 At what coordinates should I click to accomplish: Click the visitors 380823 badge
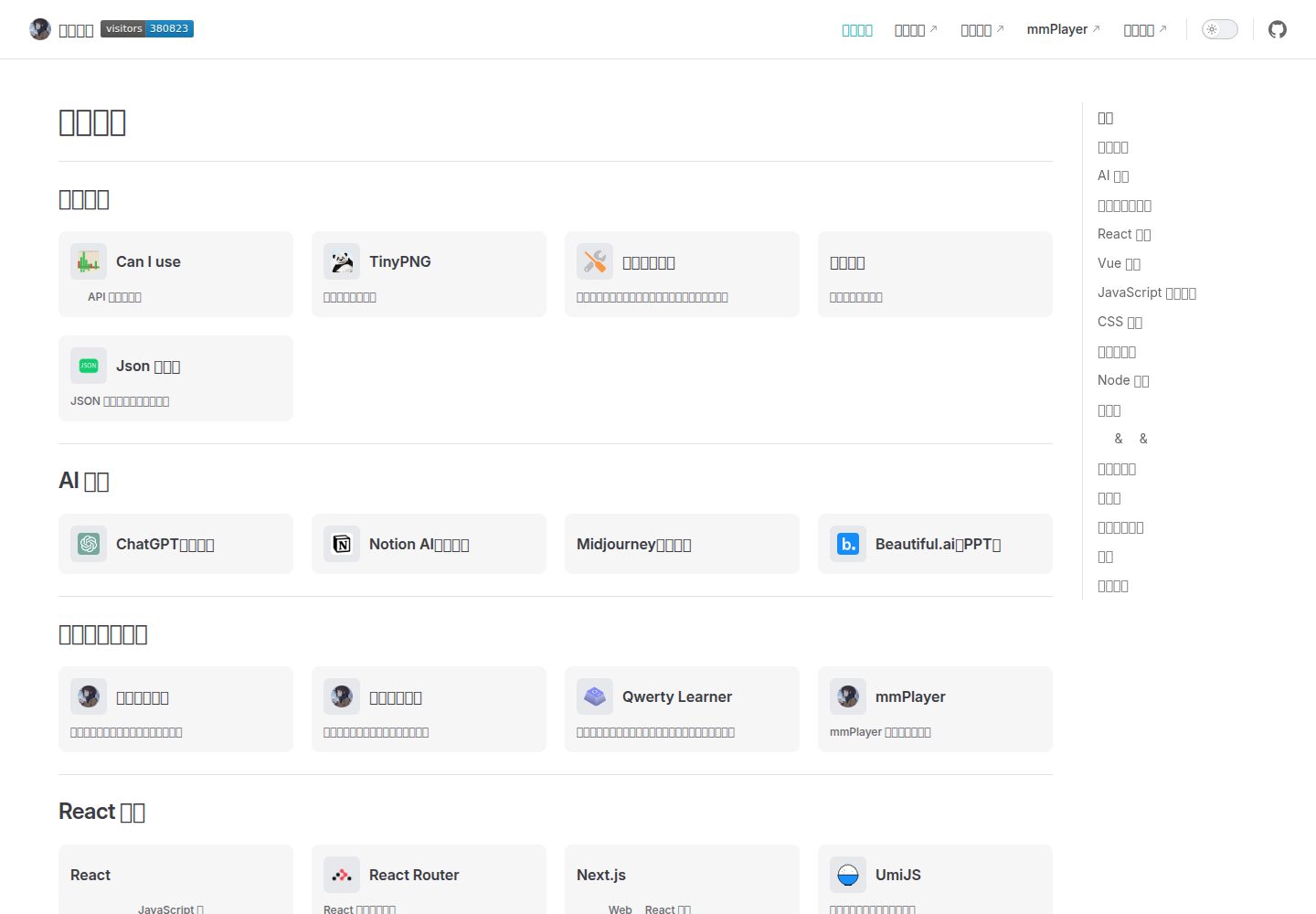[147, 28]
